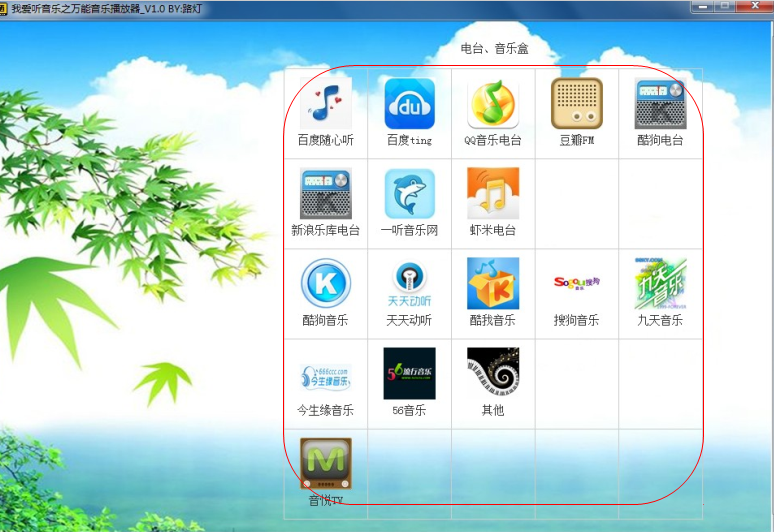
Task: Launch the 百度ting blue du icon
Action: (x=409, y=103)
